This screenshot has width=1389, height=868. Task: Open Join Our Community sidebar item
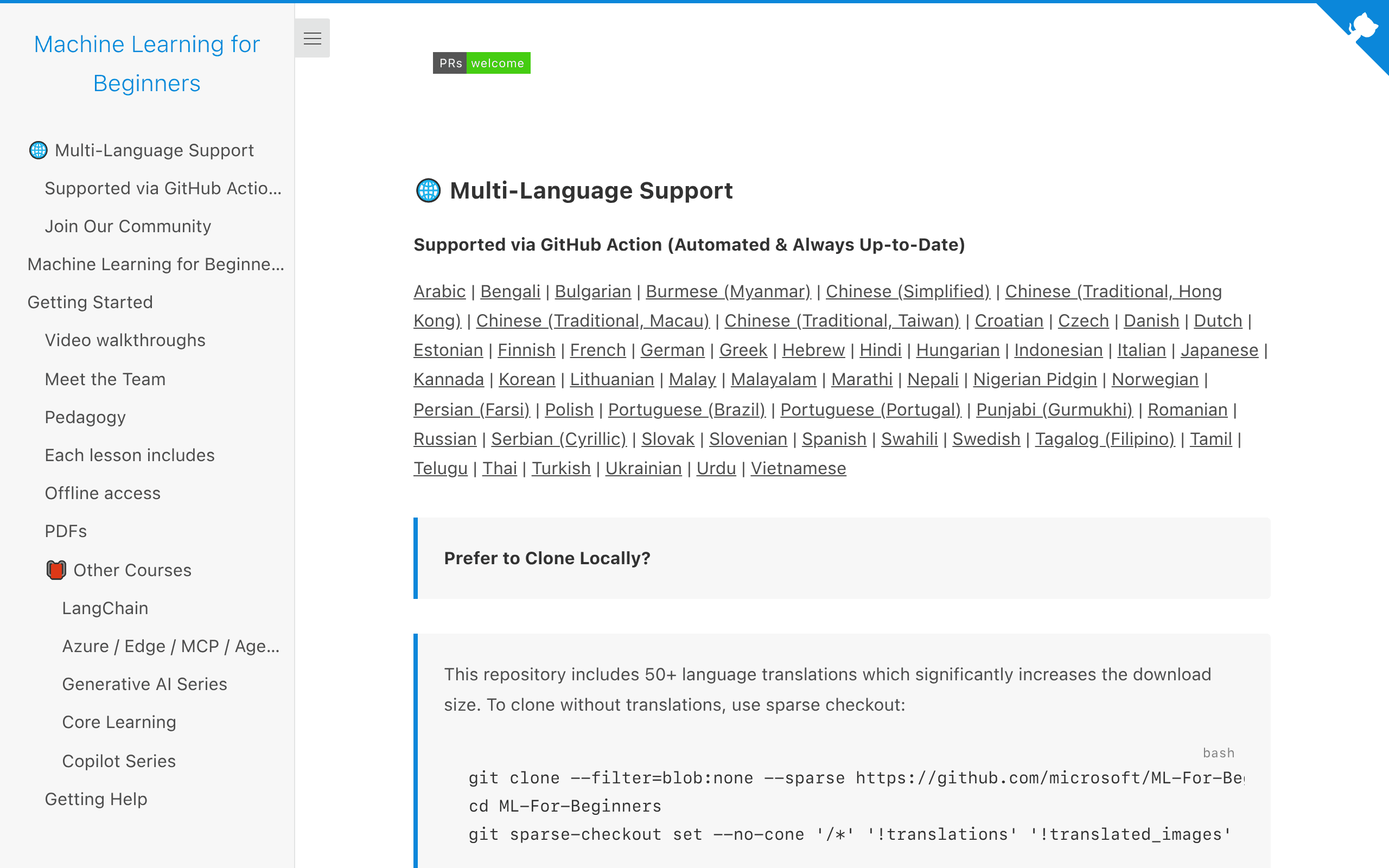[128, 226]
